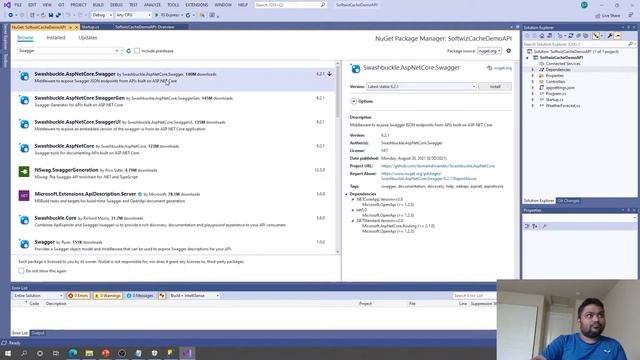Open Version Latest stable dropdown
640x360 pixels.
[421, 87]
